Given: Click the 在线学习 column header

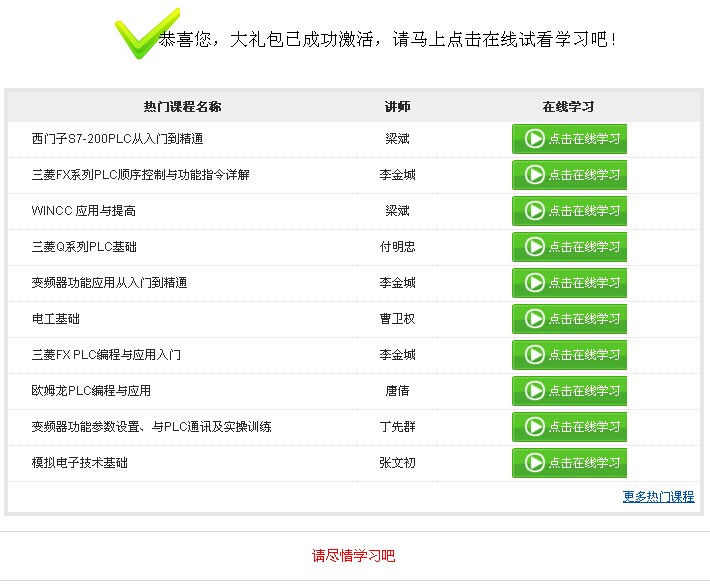Looking at the screenshot, I should point(568,107).
